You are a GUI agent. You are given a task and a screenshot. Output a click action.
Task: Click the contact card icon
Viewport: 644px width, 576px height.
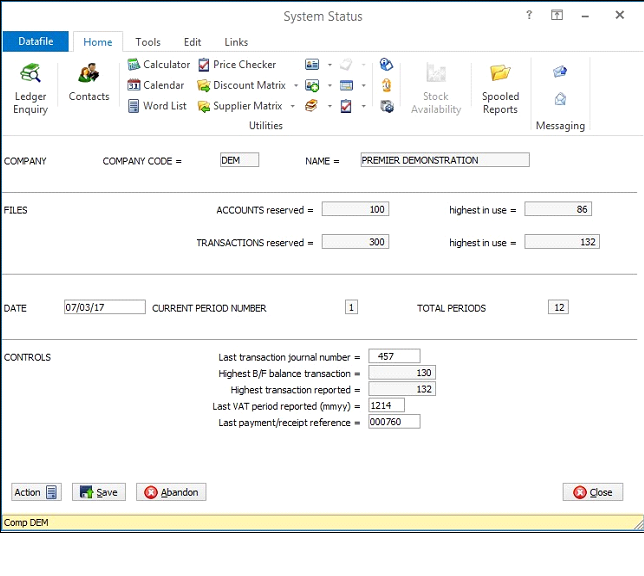click(312, 65)
